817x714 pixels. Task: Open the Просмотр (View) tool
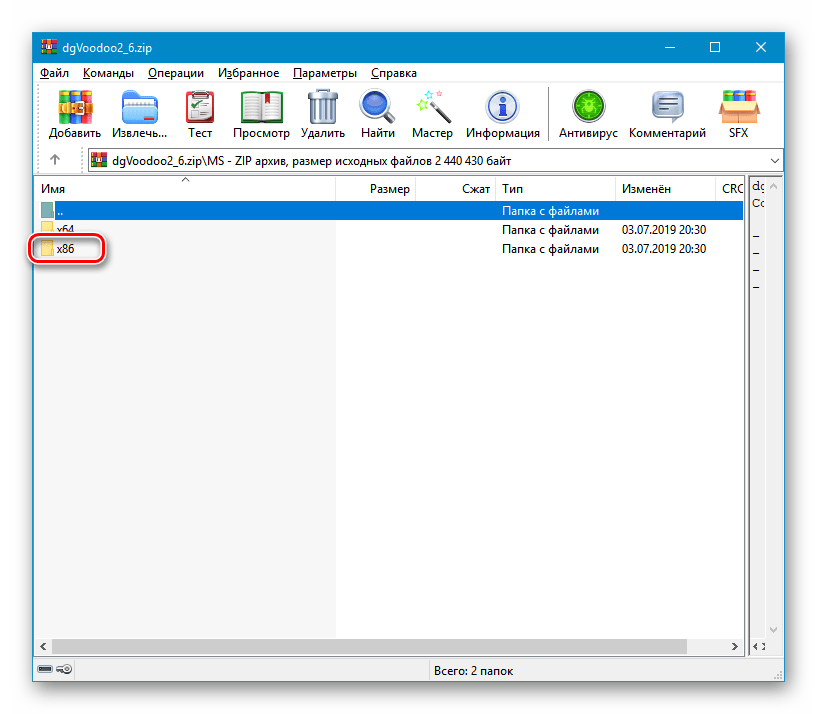click(261, 114)
